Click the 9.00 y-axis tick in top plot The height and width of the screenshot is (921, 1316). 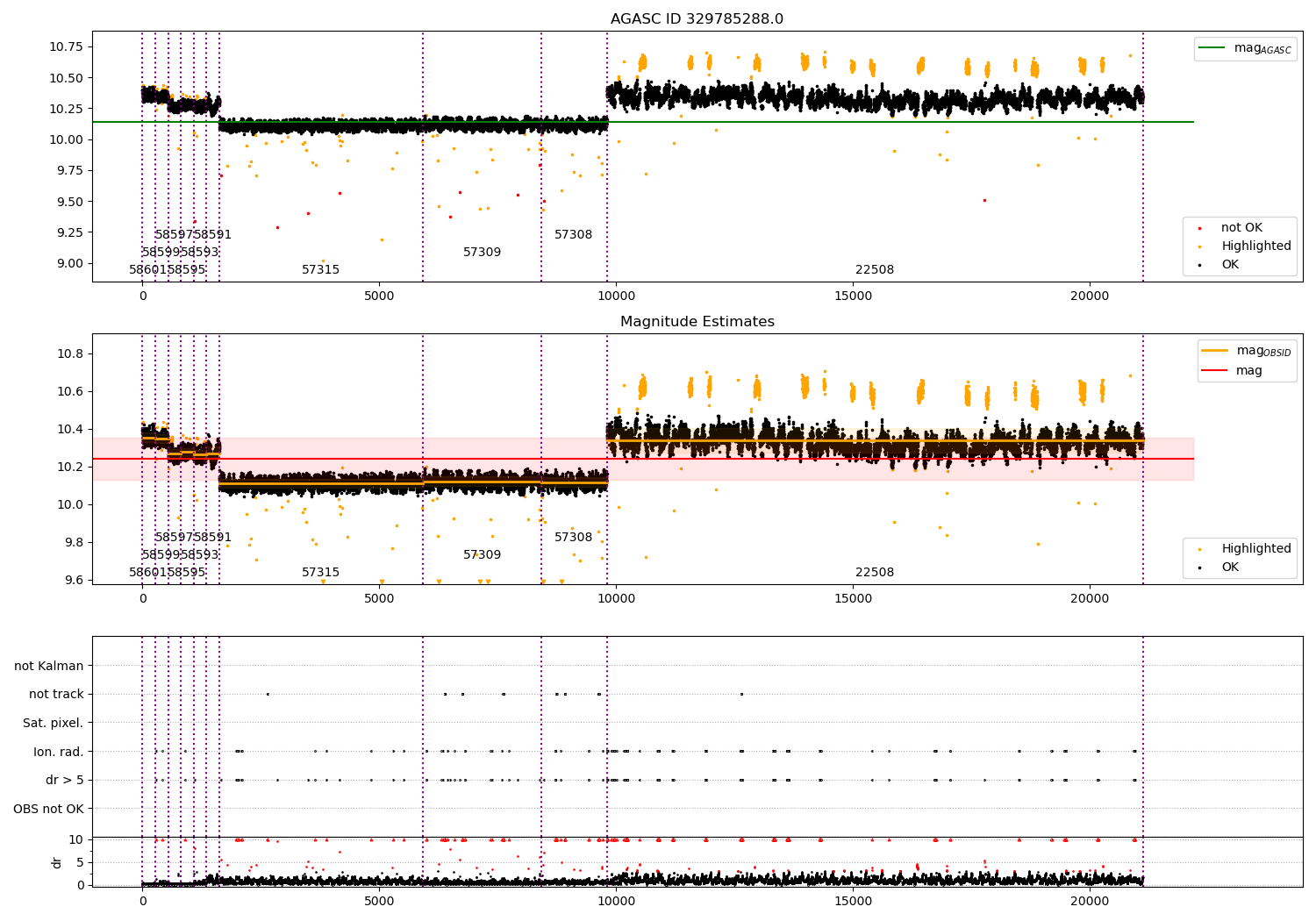(69, 263)
